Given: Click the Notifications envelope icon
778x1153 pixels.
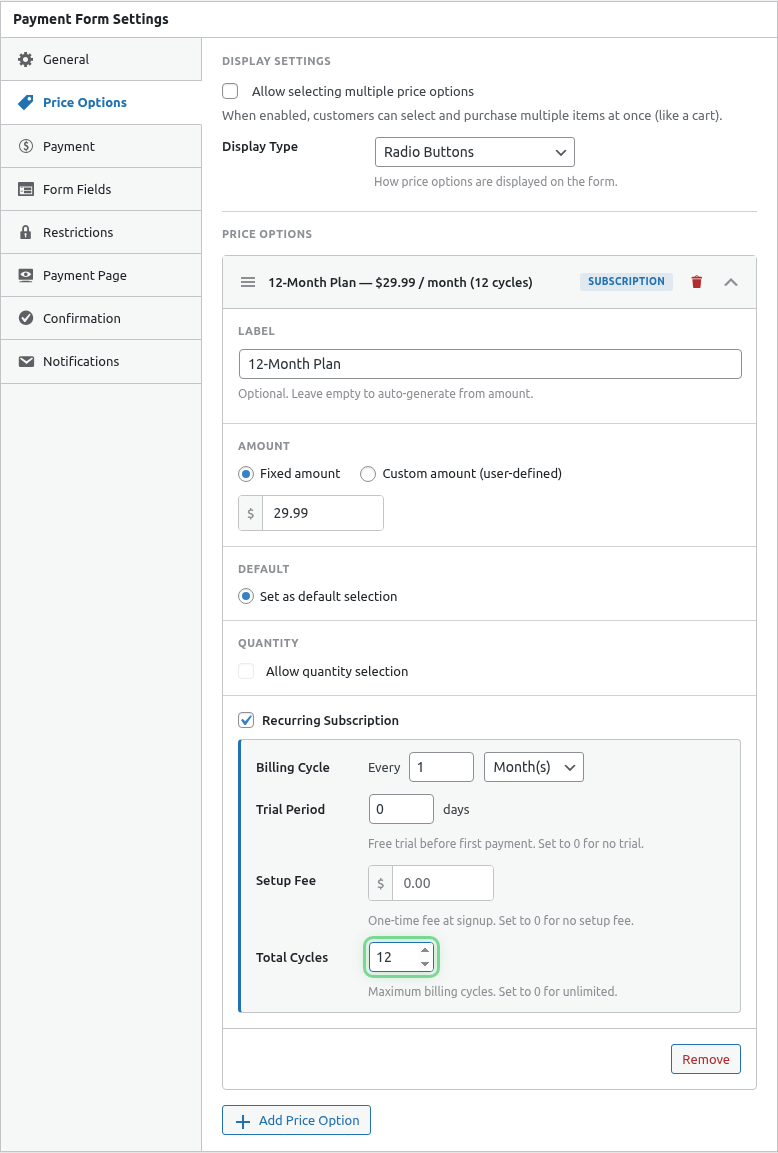Looking at the screenshot, I should point(26,361).
